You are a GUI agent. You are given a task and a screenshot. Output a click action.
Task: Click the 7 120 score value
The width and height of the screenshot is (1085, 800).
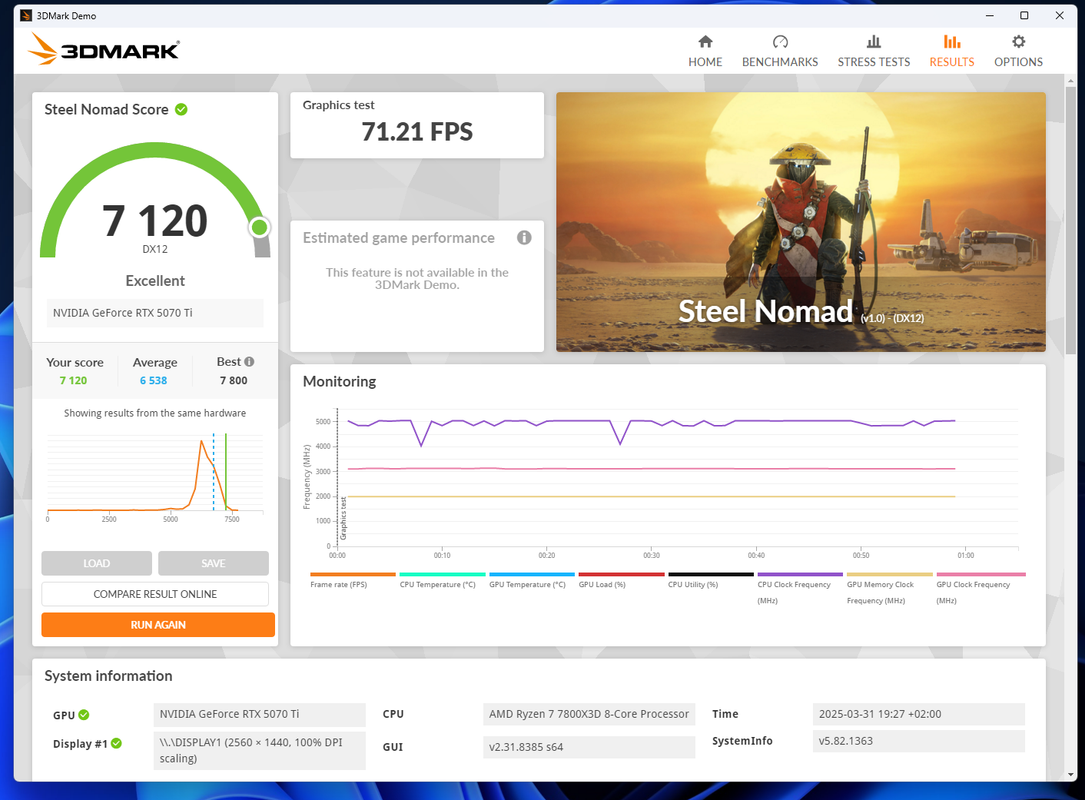155,221
